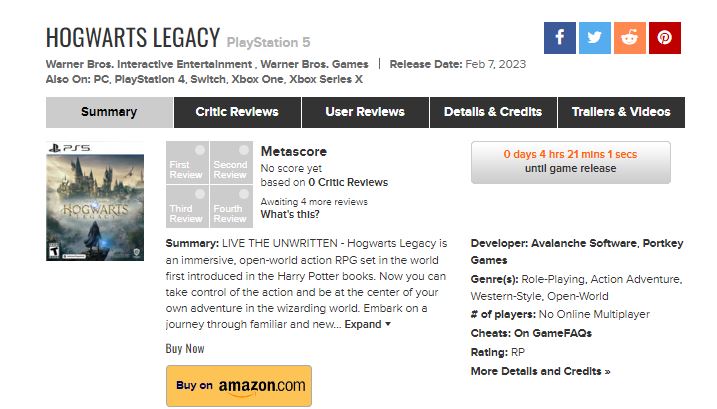Open More Details and Credits link
The height and width of the screenshot is (409, 717).
click(540, 371)
